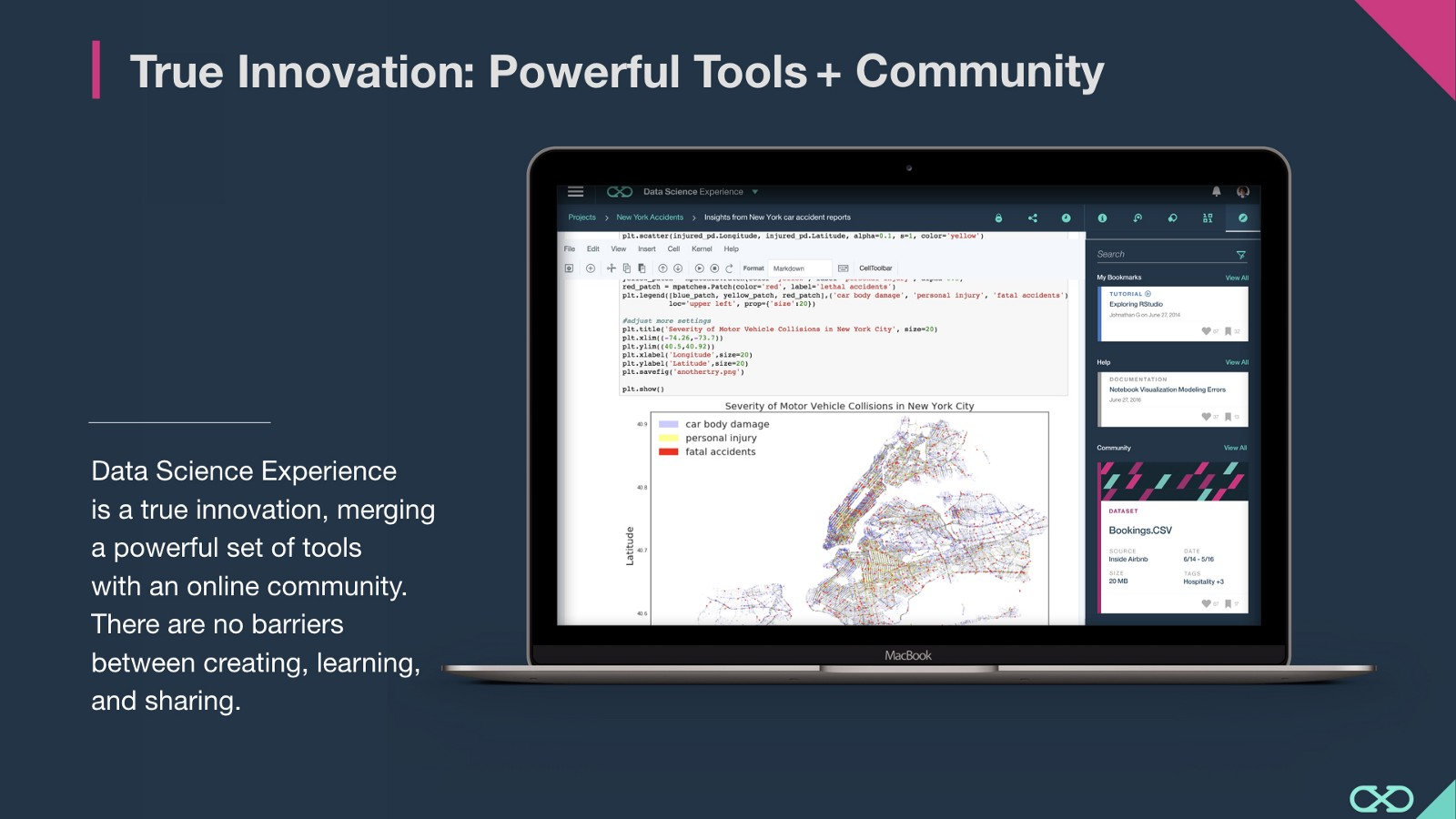1456x819 pixels.
Task: Click View All next to Help
Action: point(1237,362)
